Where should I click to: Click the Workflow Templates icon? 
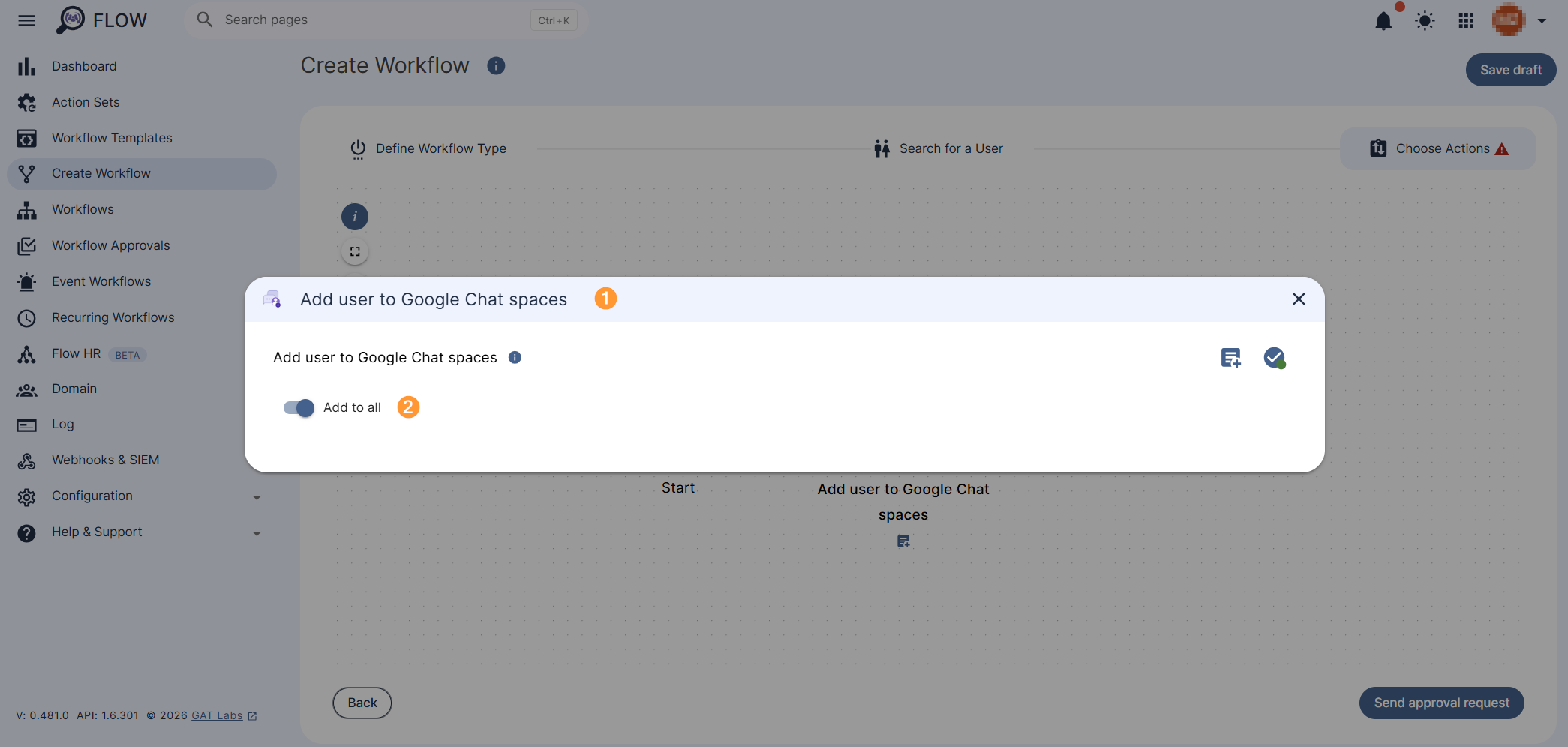click(x=26, y=138)
